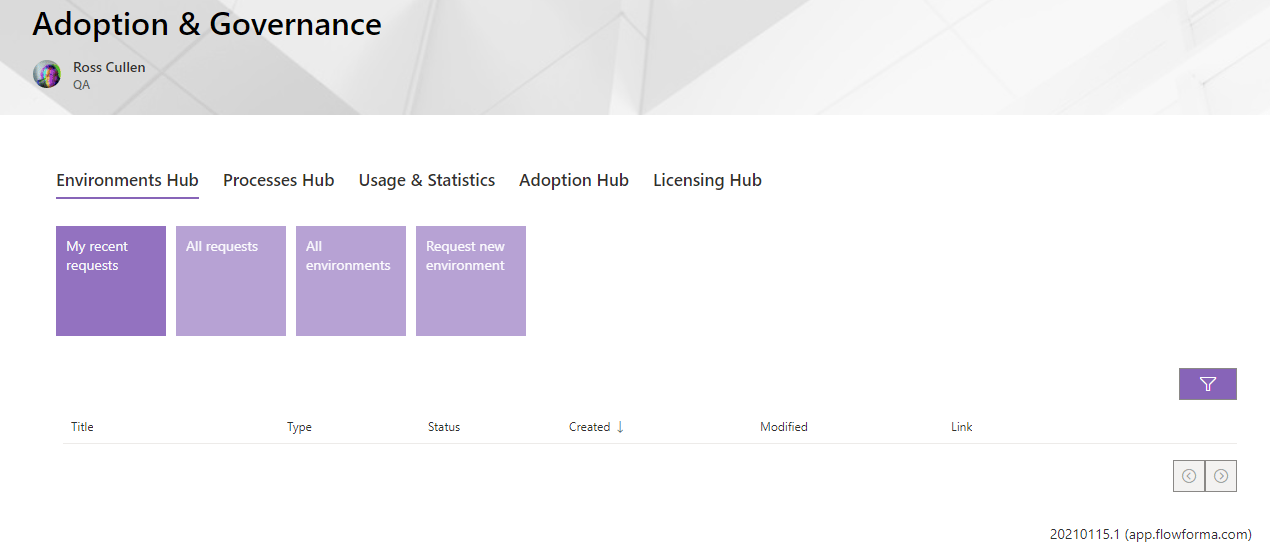
Task: Toggle Created column sort arrow
Action: (620, 427)
